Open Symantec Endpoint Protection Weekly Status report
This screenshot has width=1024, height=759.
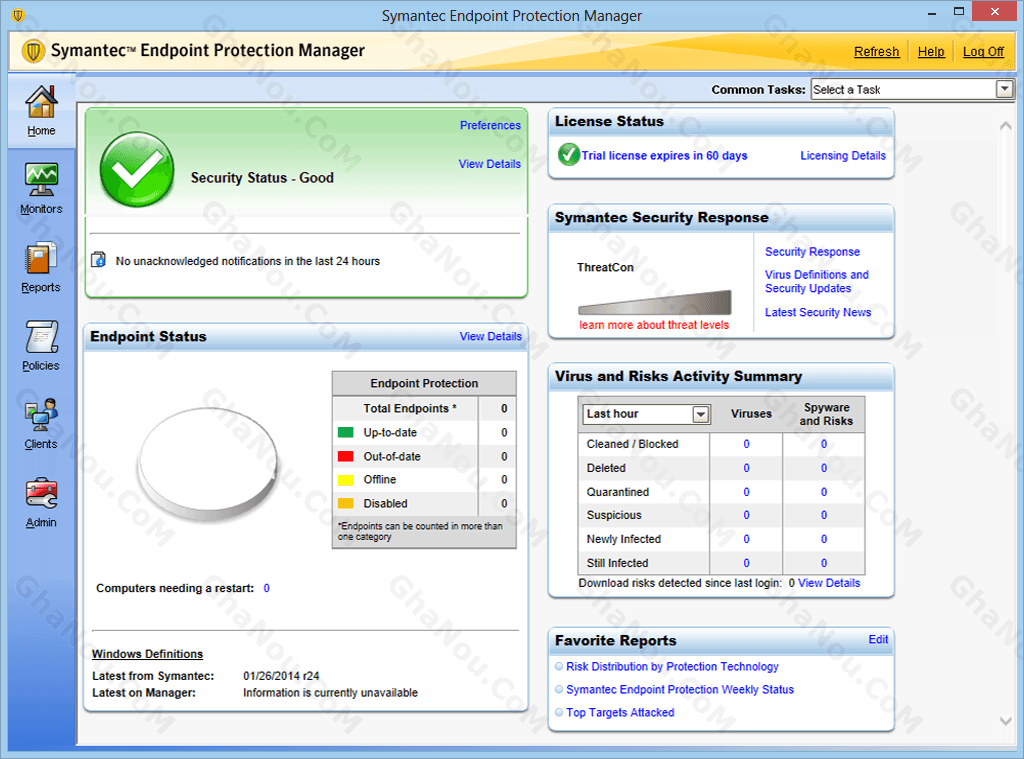coord(680,689)
